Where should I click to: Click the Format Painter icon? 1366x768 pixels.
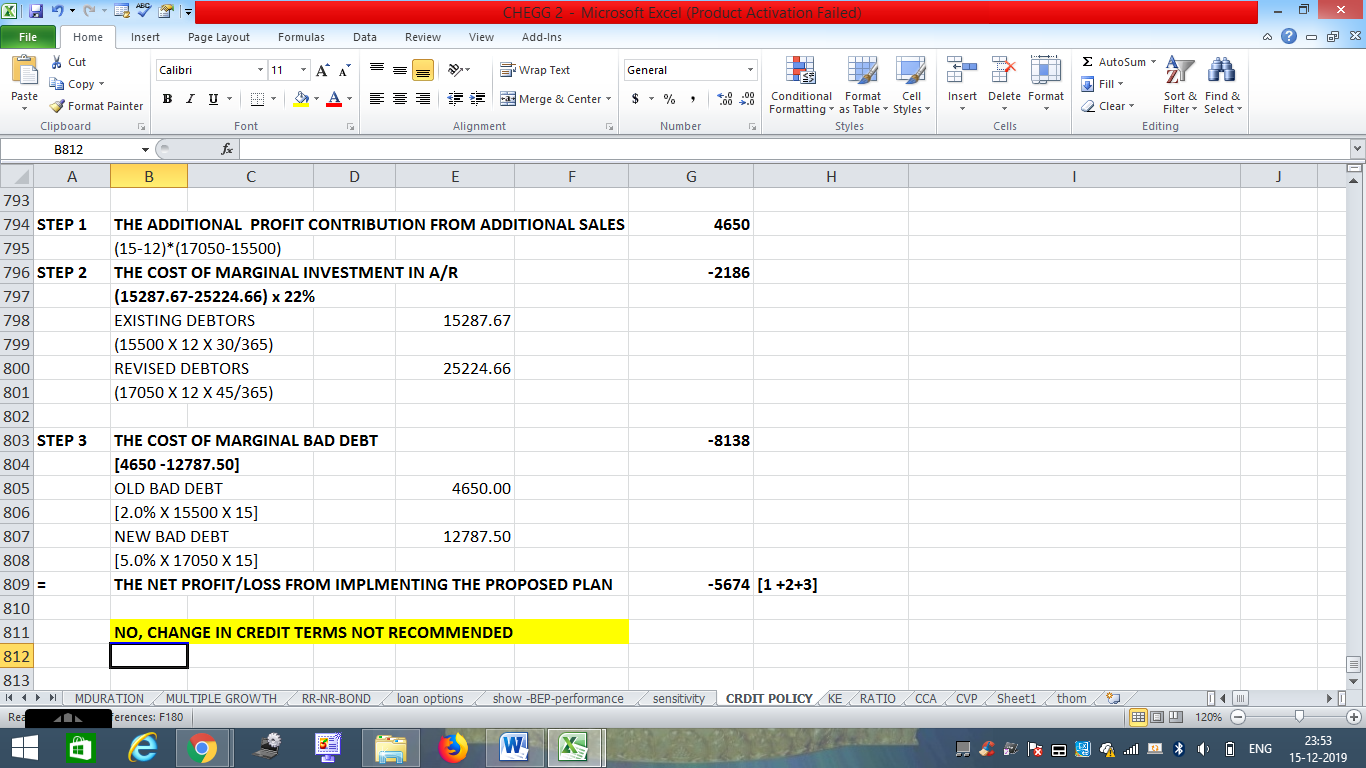[x=58, y=106]
